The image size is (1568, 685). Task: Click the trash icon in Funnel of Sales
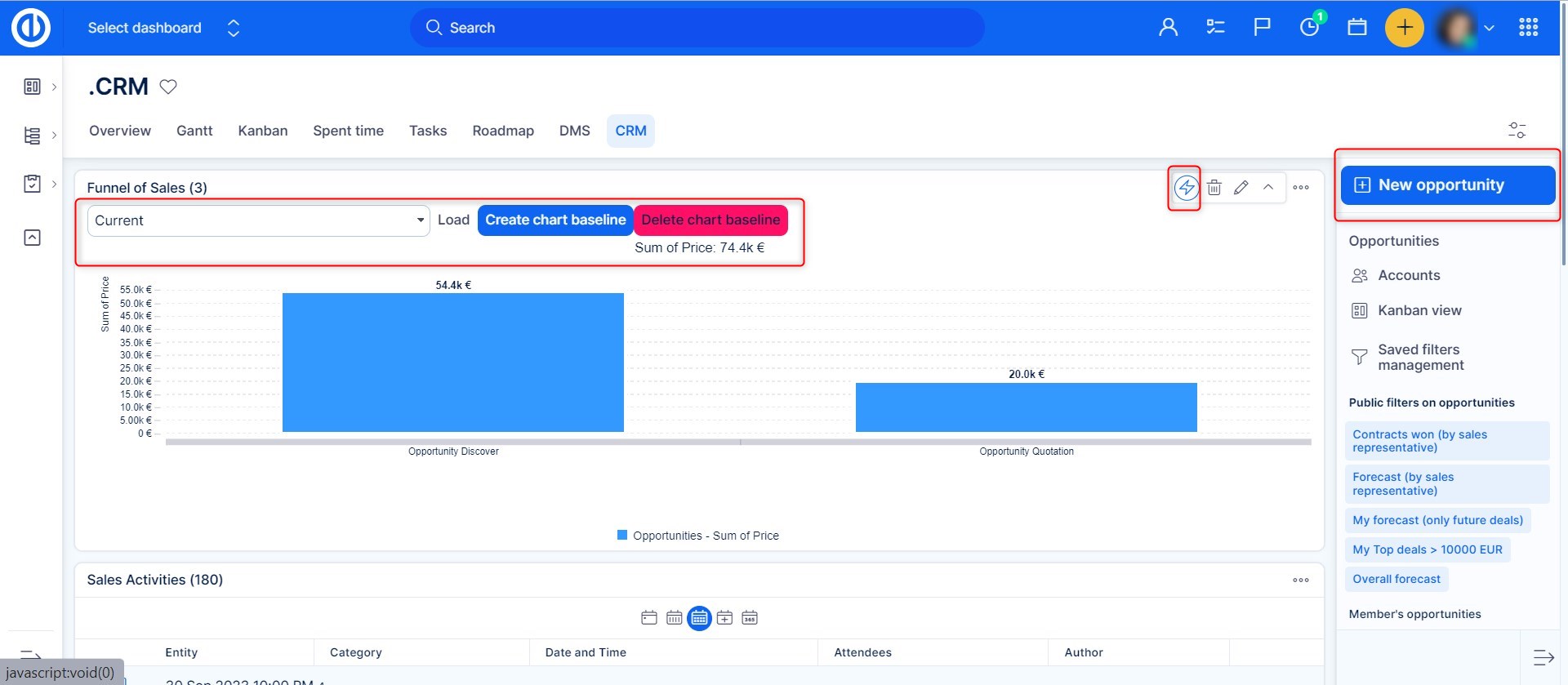tap(1214, 188)
